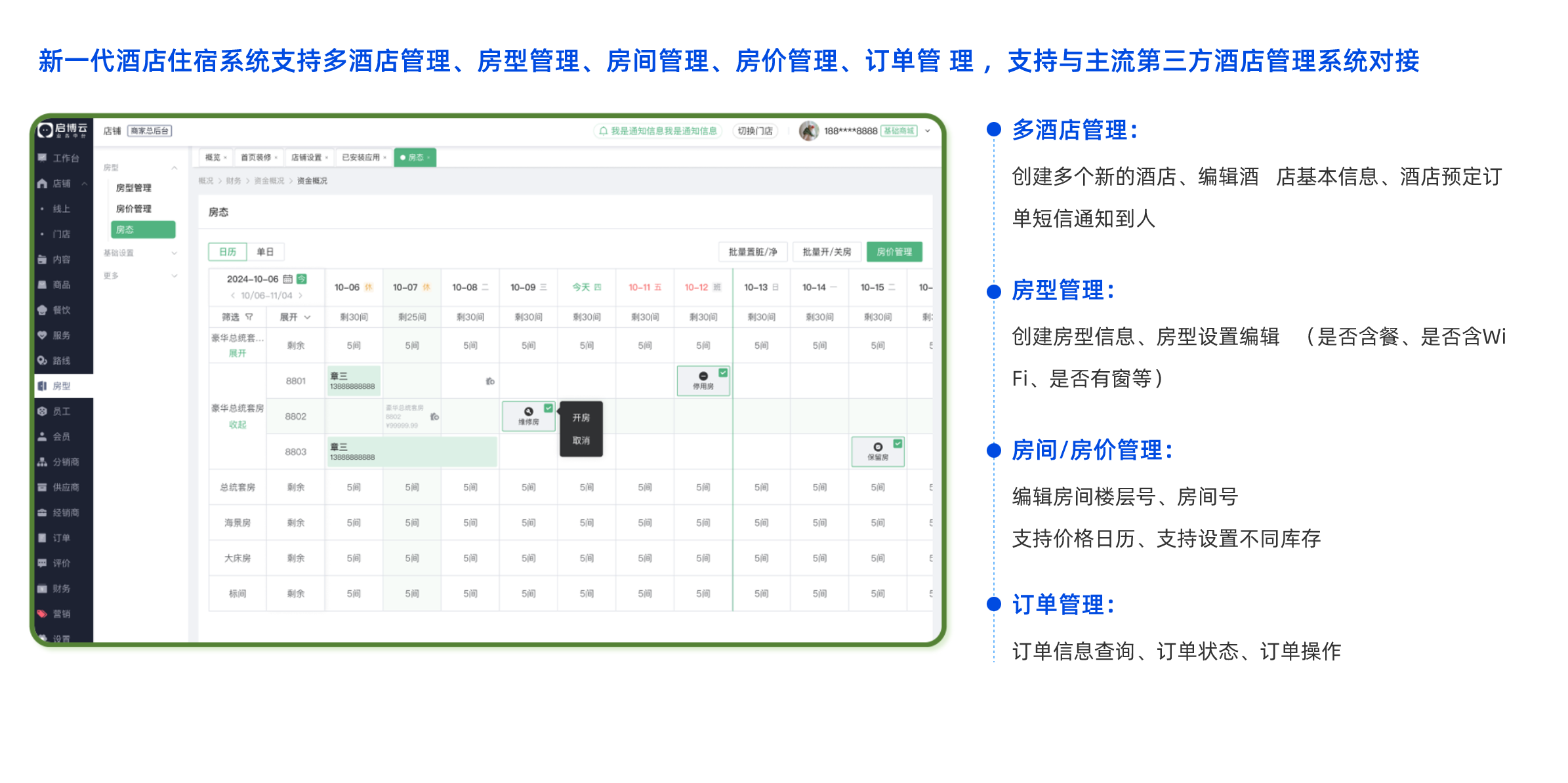Click the calendar date picker icon
This screenshot has height=783, width=1568.
[287, 279]
